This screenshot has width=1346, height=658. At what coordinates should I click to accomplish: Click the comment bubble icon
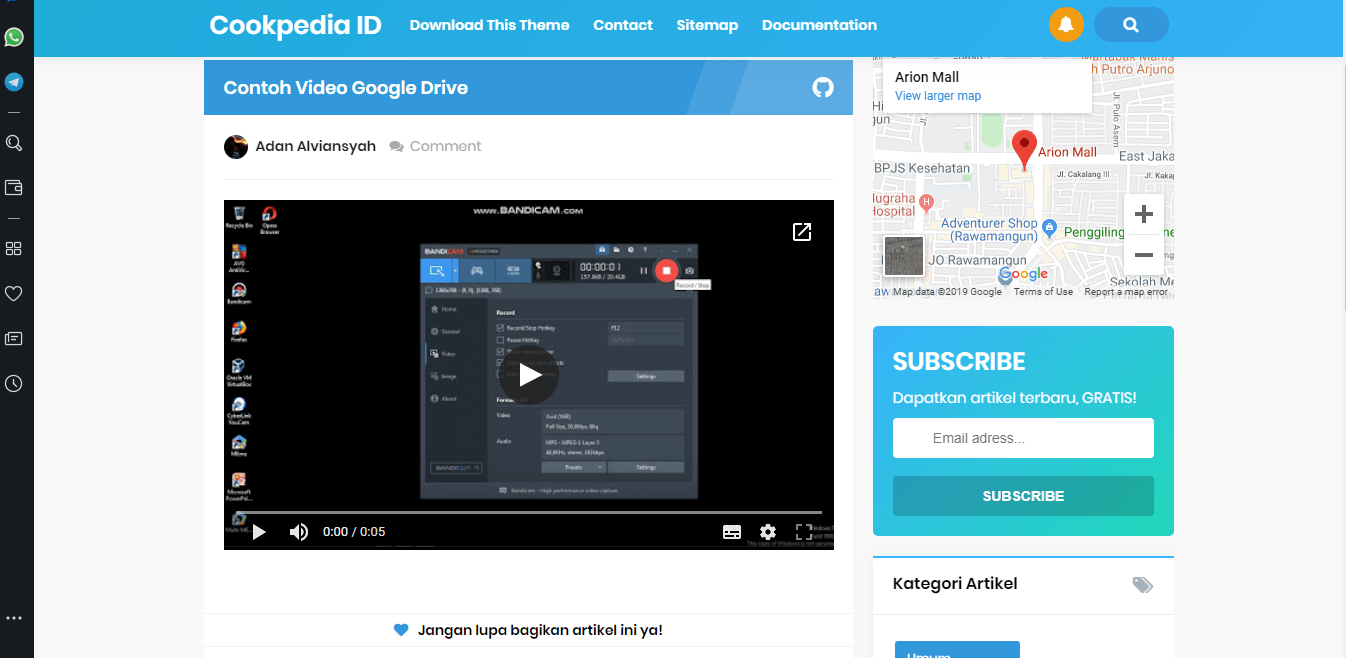tap(396, 147)
